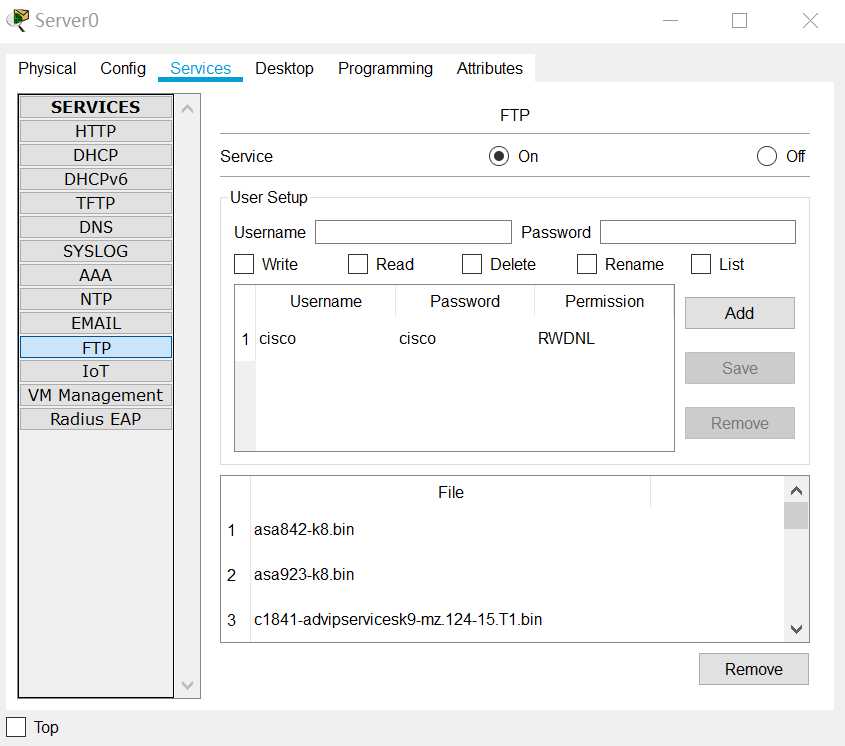The height and width of the screenshot is (746, 845).
Task: Click the file list scrollbar thumb
Action: point(796,516)
